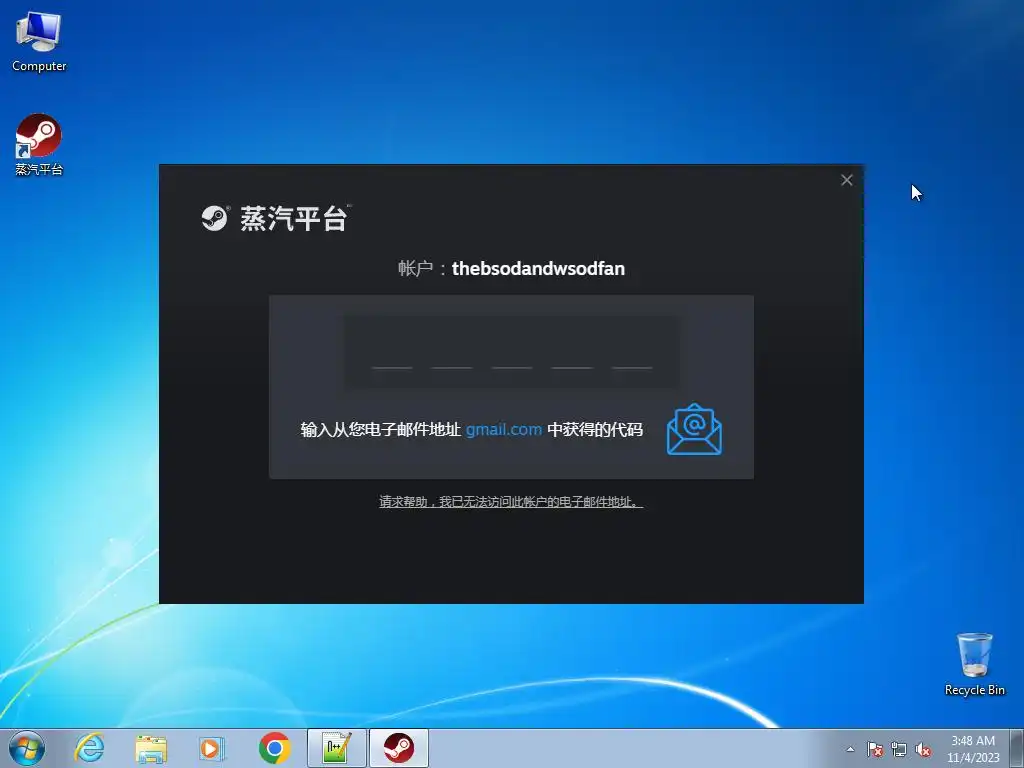This screenshot has width=1024, height=768.
Task: Click the Steam logo in the dialog header
Action: tap(214, 218)
